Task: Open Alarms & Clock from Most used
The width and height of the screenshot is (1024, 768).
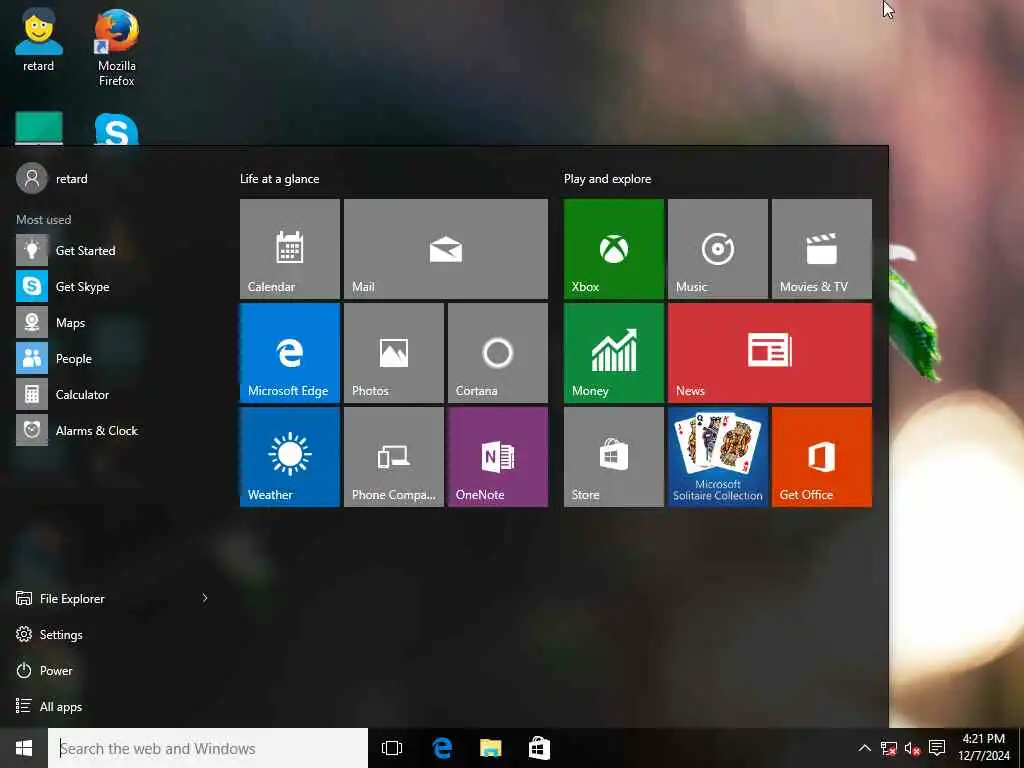Action: pos(111,430)
